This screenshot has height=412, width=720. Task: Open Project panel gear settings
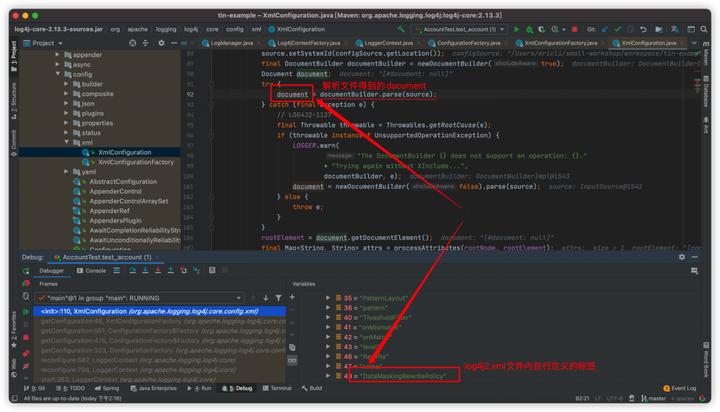click(x=161, y=43)
